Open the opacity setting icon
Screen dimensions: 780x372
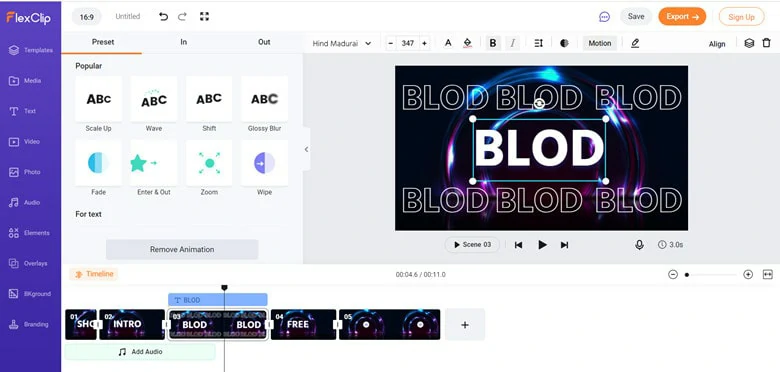(564, 43)
